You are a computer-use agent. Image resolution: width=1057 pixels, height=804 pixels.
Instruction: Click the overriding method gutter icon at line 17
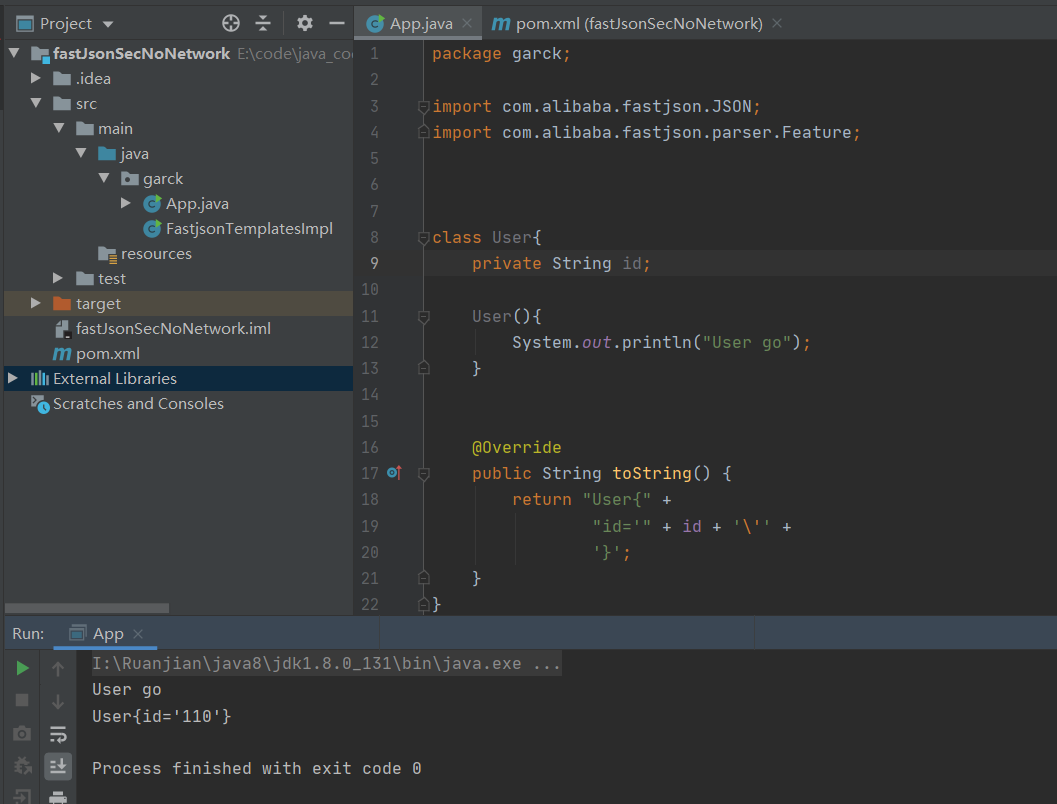tap(393, 473)
